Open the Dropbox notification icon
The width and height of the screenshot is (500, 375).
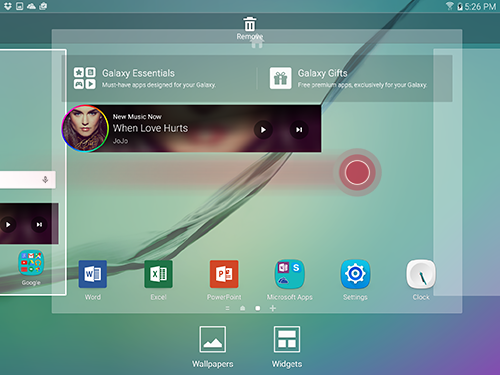click(x=8, y=6)
